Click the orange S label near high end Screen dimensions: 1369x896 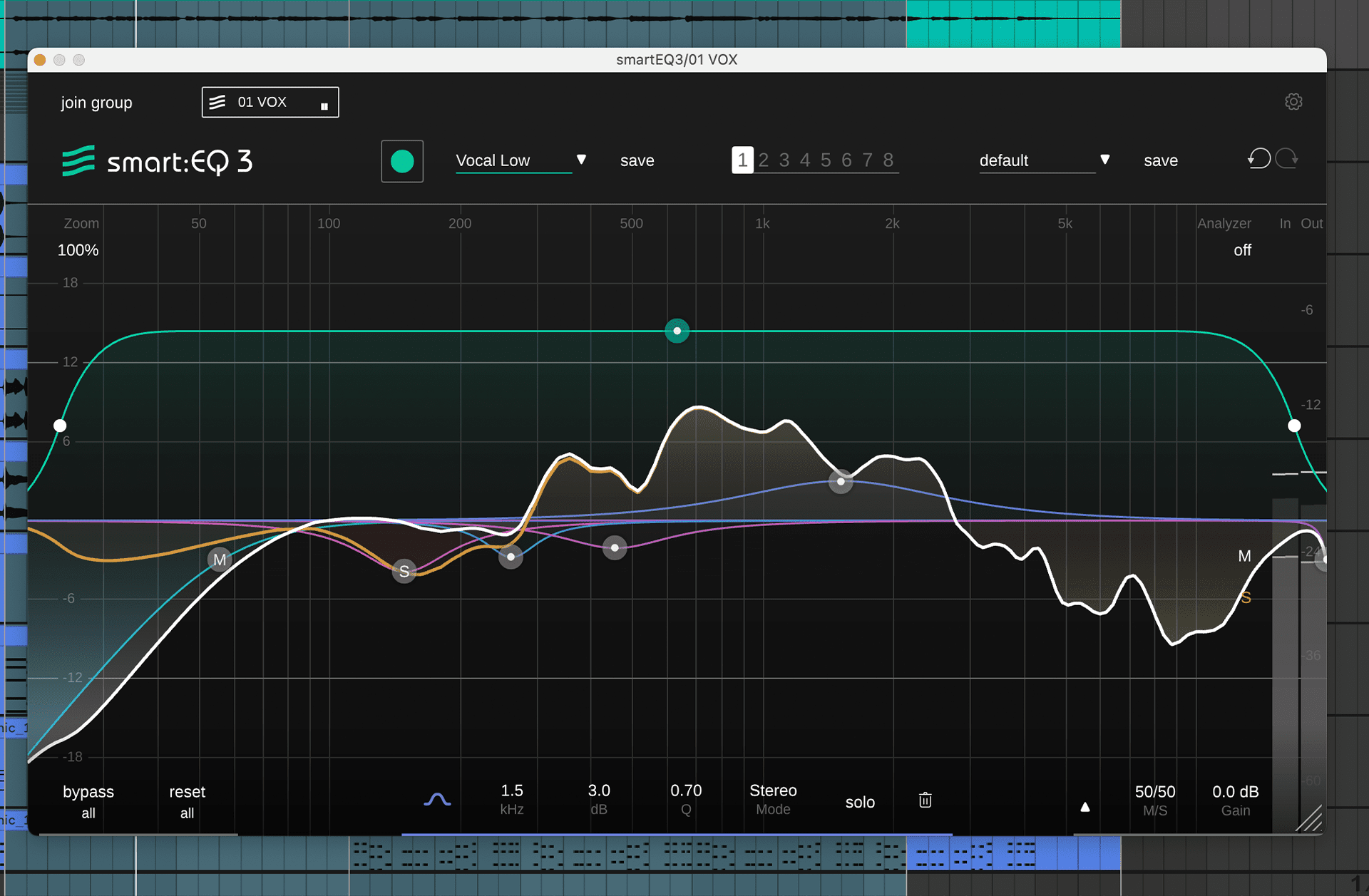tap(1246, 598)
